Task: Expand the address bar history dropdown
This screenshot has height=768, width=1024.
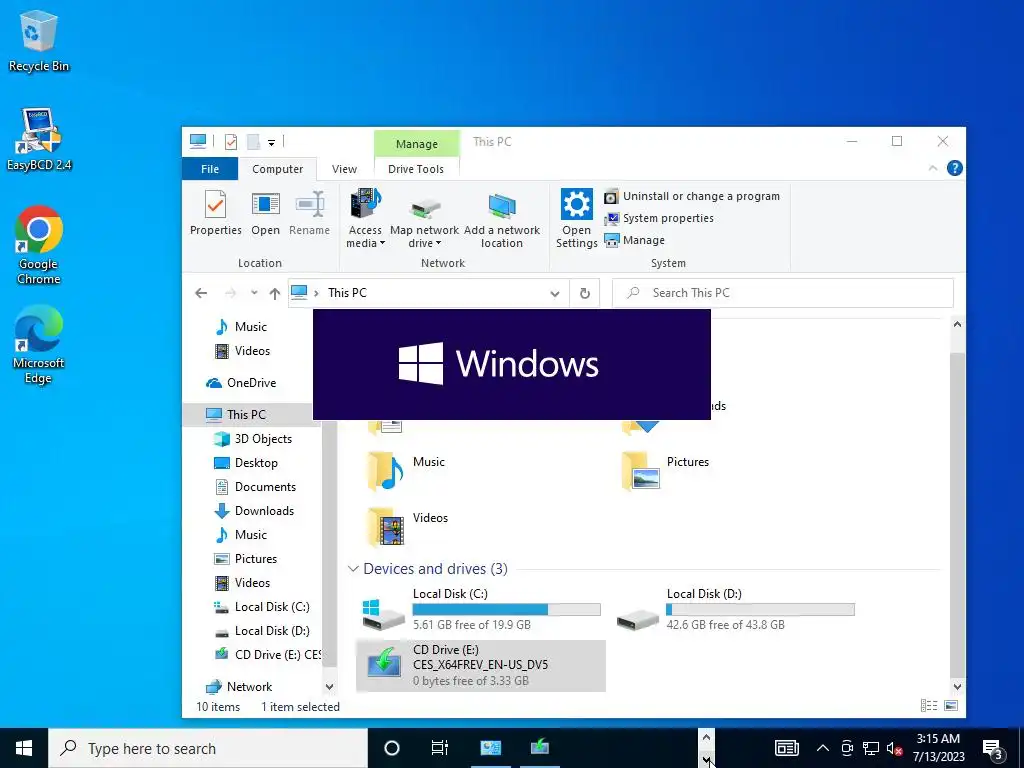Action: (x=554, y=294)
